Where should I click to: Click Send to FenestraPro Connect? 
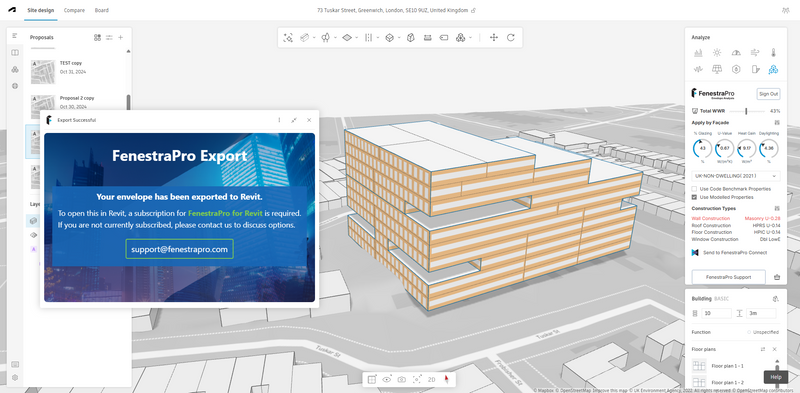pos(730,253)
